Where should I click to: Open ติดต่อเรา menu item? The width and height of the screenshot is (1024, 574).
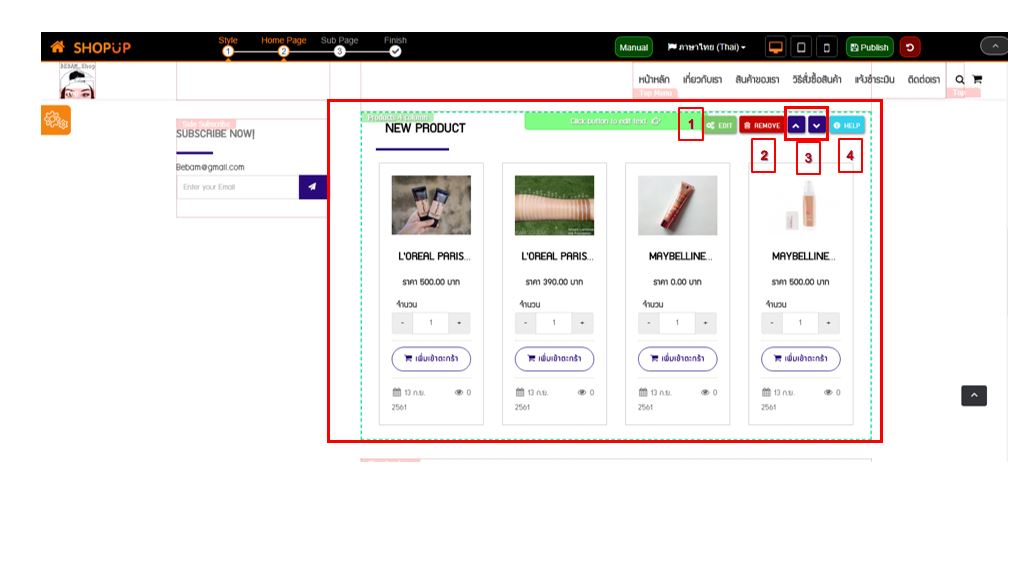click(924, 79)
